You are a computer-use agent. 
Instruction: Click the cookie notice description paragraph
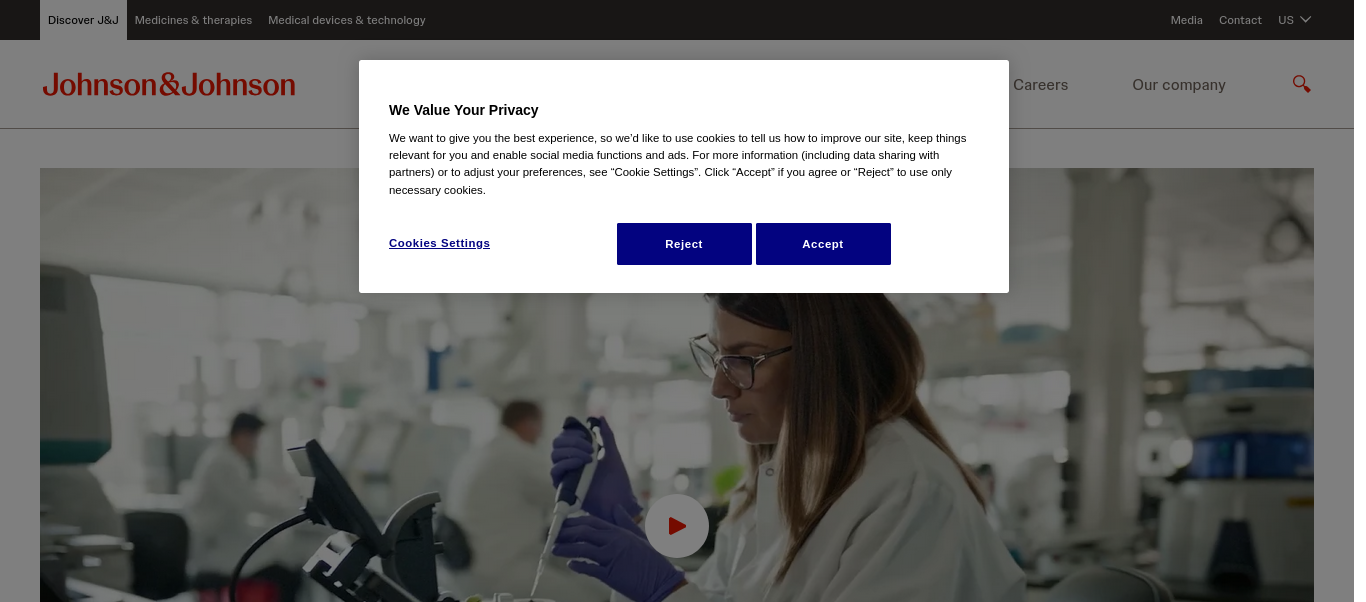678,164
